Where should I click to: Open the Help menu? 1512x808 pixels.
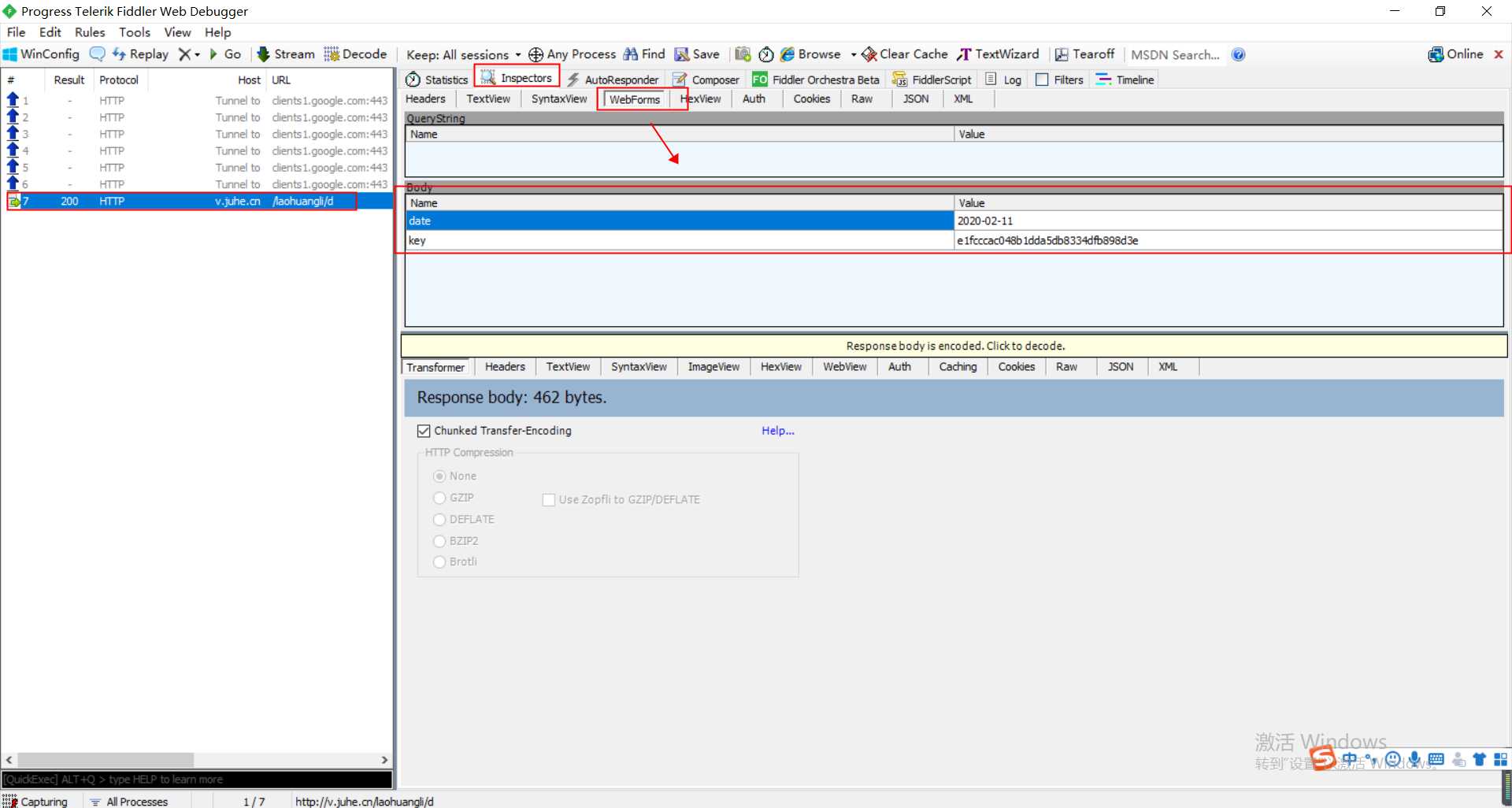[x=218, y=32]
